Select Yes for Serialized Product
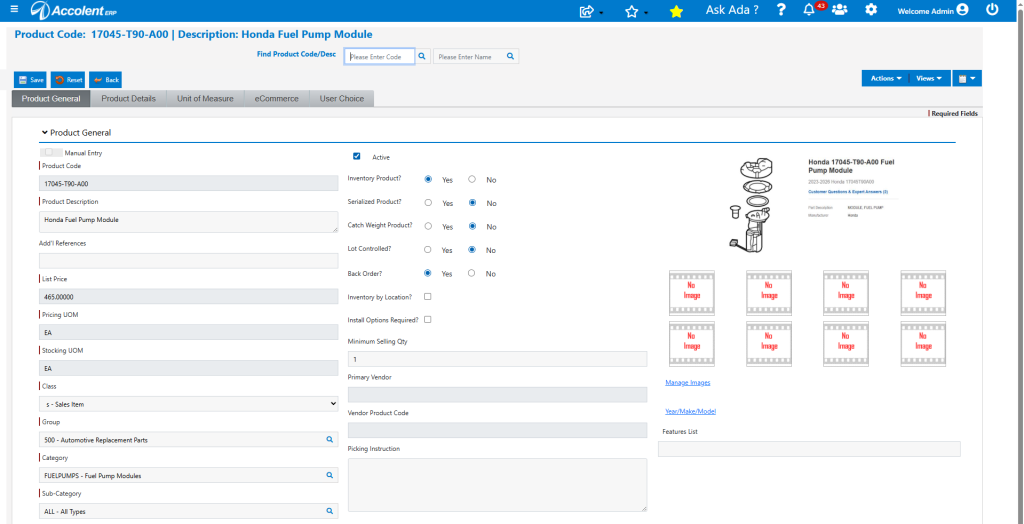 pos(428,203)
